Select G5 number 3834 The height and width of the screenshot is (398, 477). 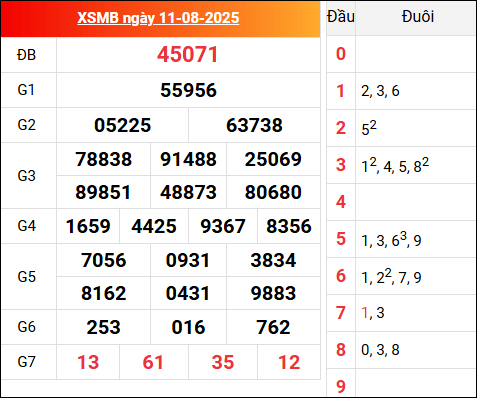[273, 260]
